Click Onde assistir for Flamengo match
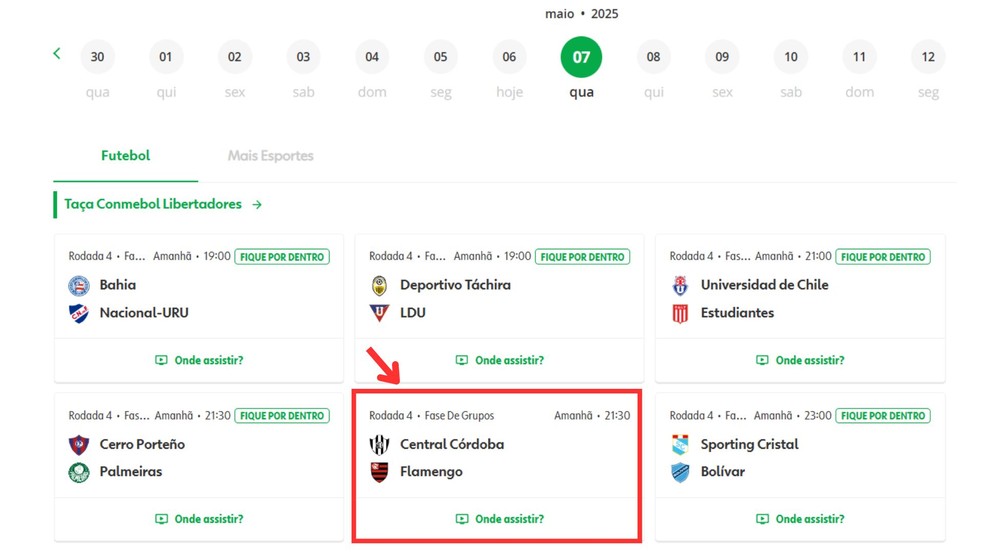Viewport: 984px width, 554px height. (500, 519)
